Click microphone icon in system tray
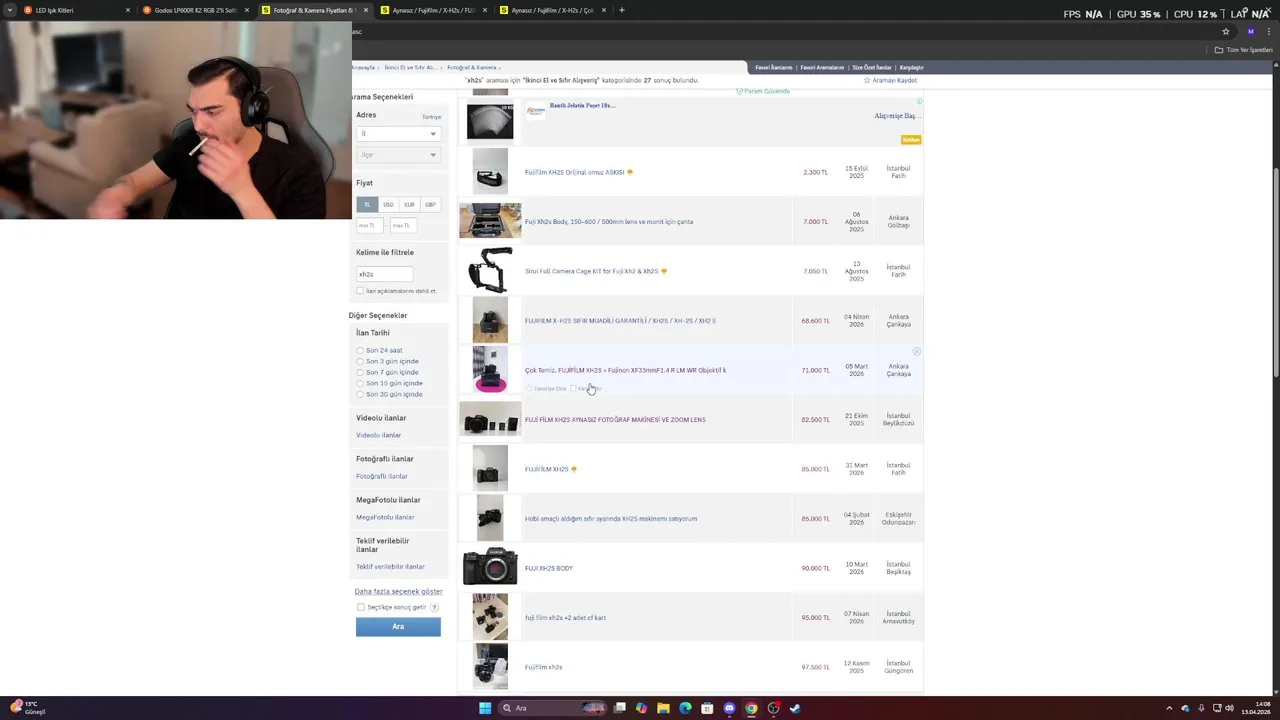 [1201, 708]
